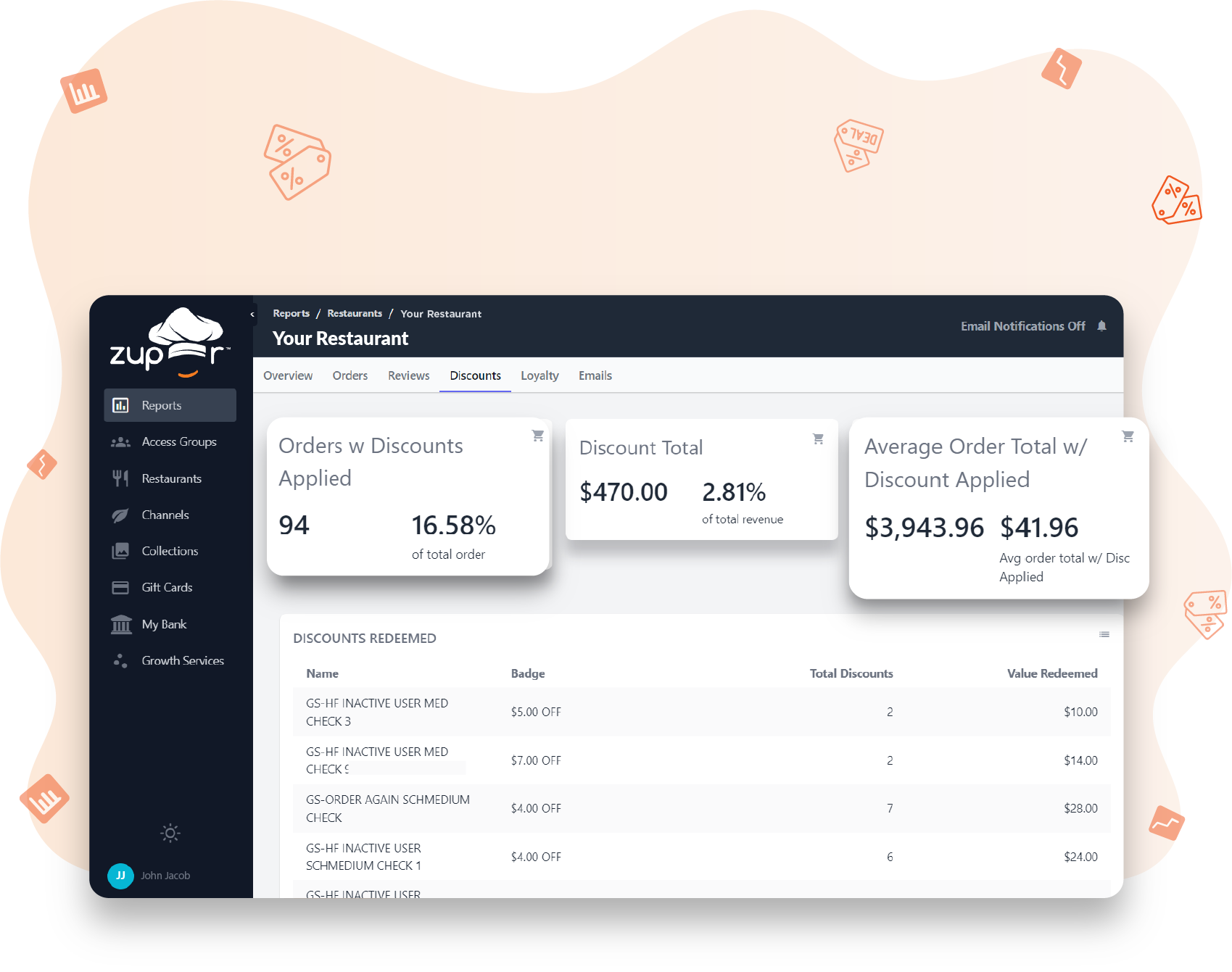
Task: Click cart icon on Discount Total card
Action: tap(818, 439)
